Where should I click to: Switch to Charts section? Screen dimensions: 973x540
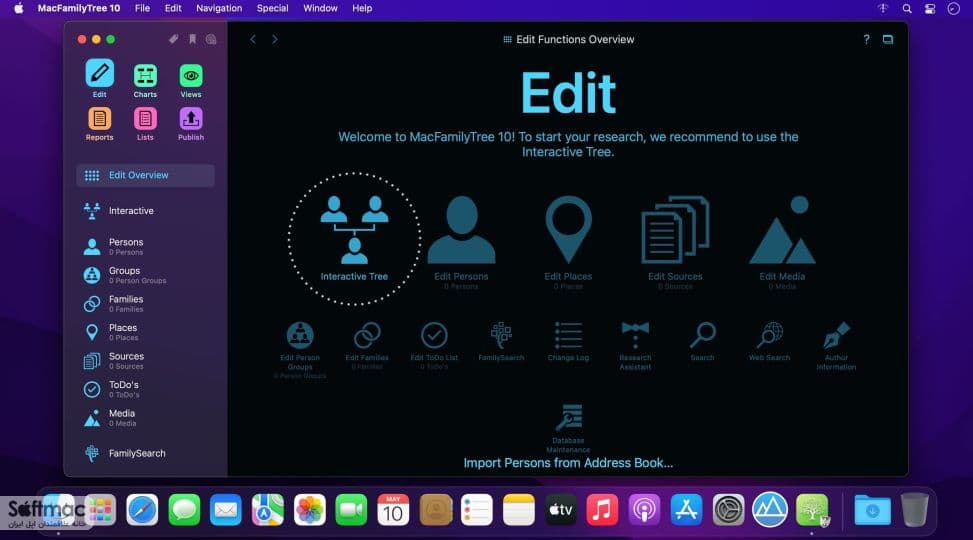(145, 81)
